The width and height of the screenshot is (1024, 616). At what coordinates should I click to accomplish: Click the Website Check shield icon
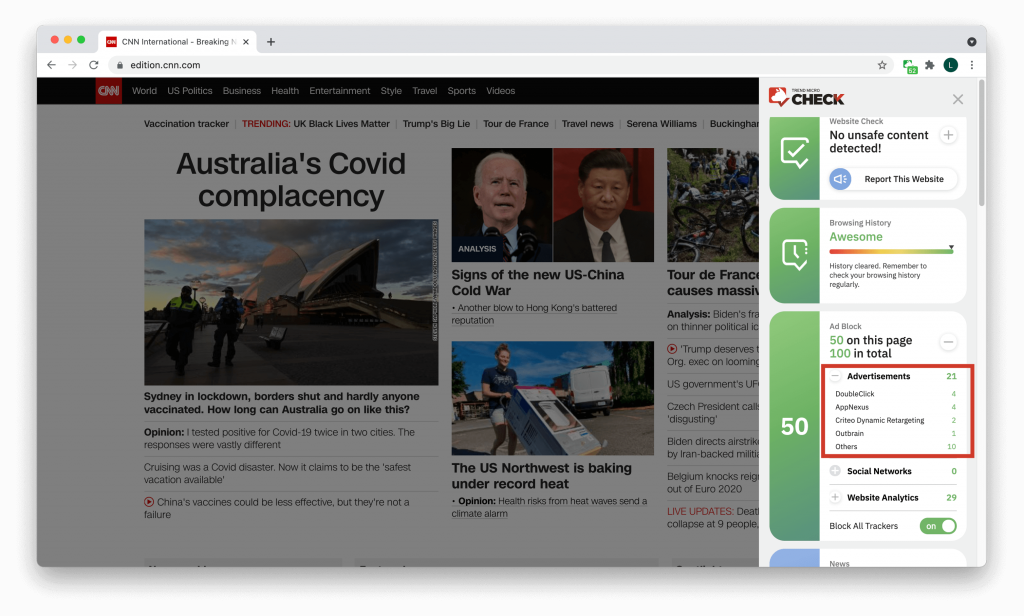[x=795, y=153]
